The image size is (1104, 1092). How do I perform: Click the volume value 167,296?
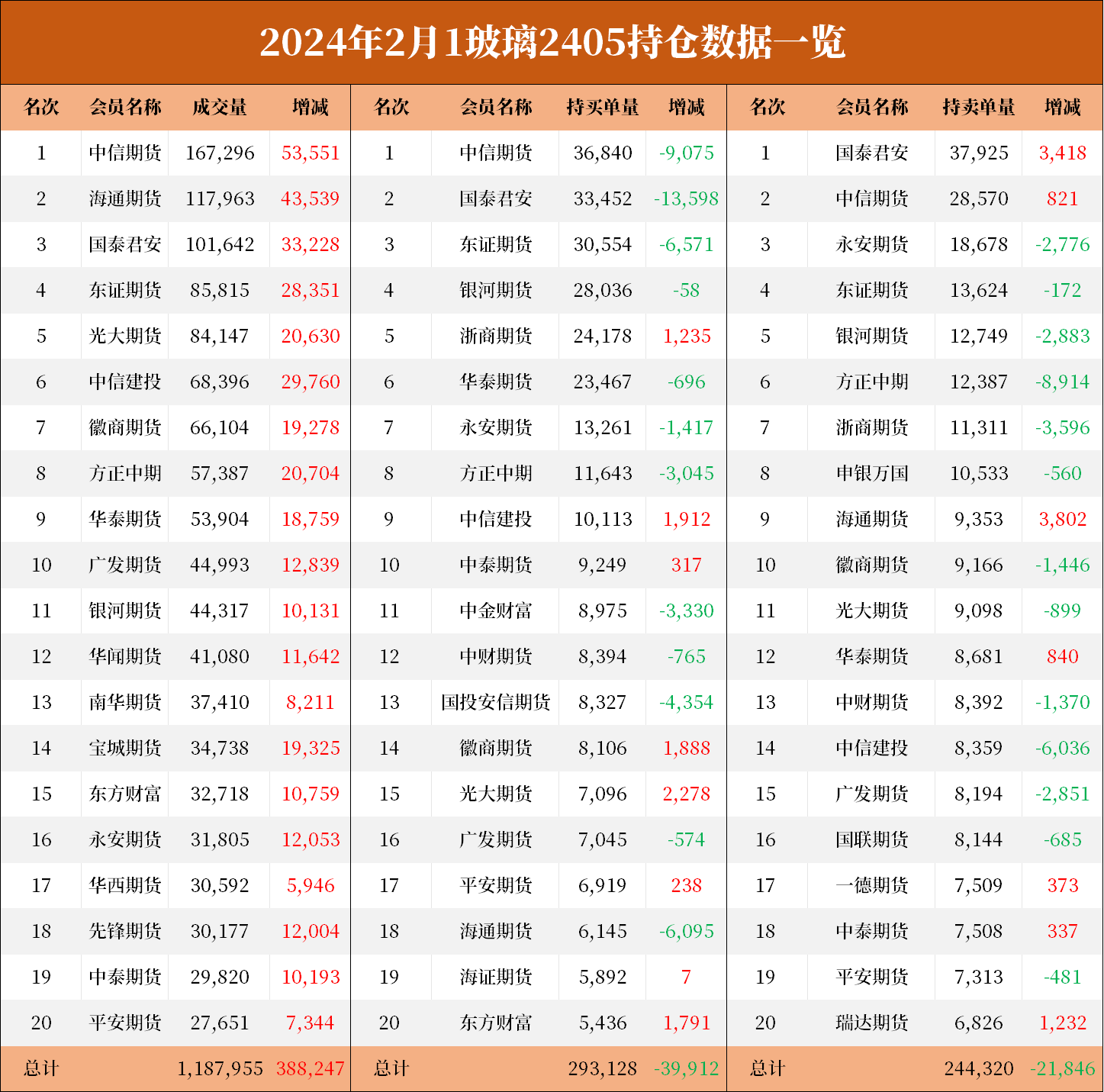point(220,153)
